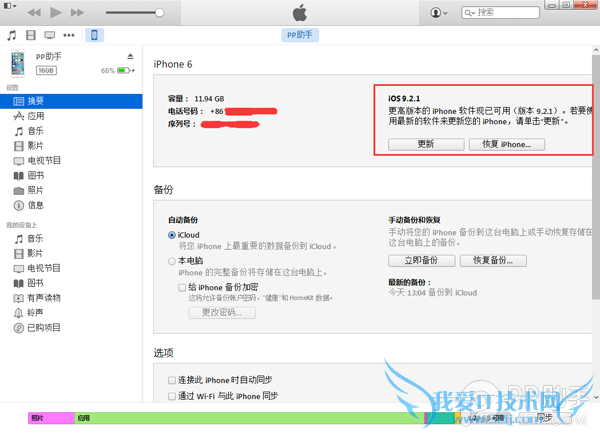Click the fast-forward next track button
Viewport: 600px width, 434px height.
click(77, 13)
